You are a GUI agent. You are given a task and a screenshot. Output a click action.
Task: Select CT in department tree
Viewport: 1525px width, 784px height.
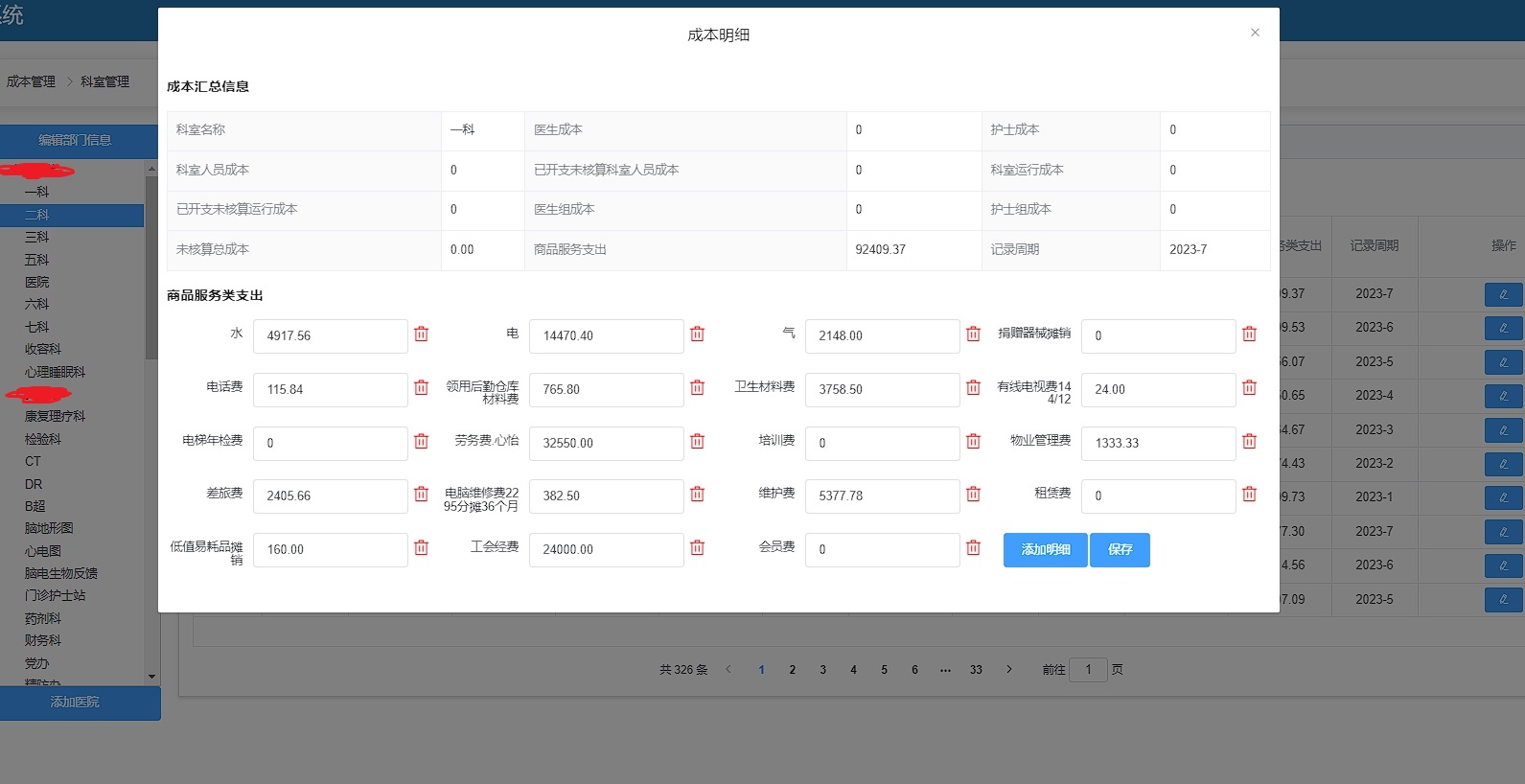pyautogui.click(x=33, y=461)
